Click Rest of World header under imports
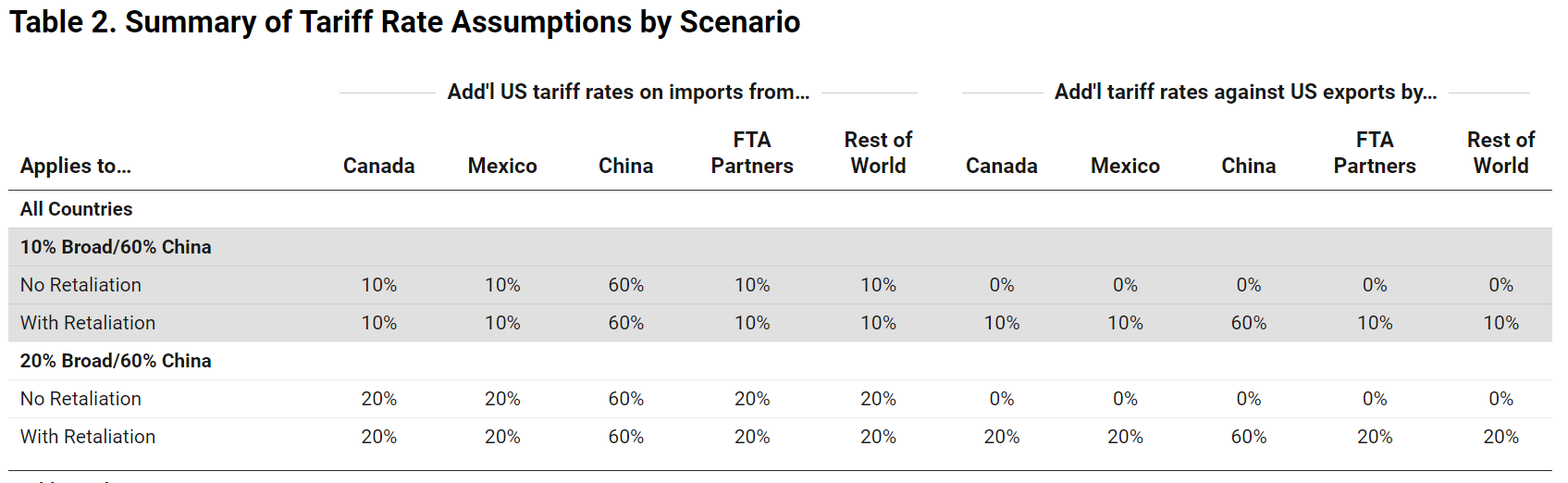Screen dimensions: 1568x483 (878, 153)
